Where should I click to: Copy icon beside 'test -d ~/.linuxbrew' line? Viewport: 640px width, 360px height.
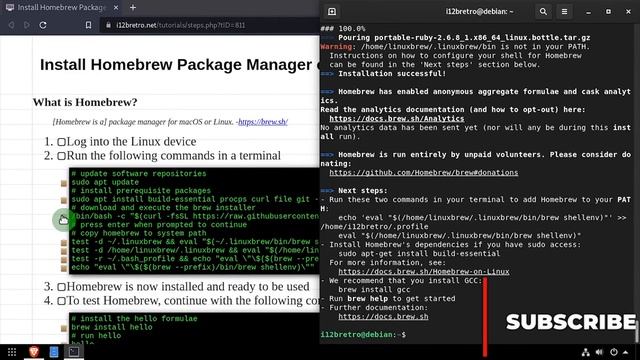tap(64, 243)
